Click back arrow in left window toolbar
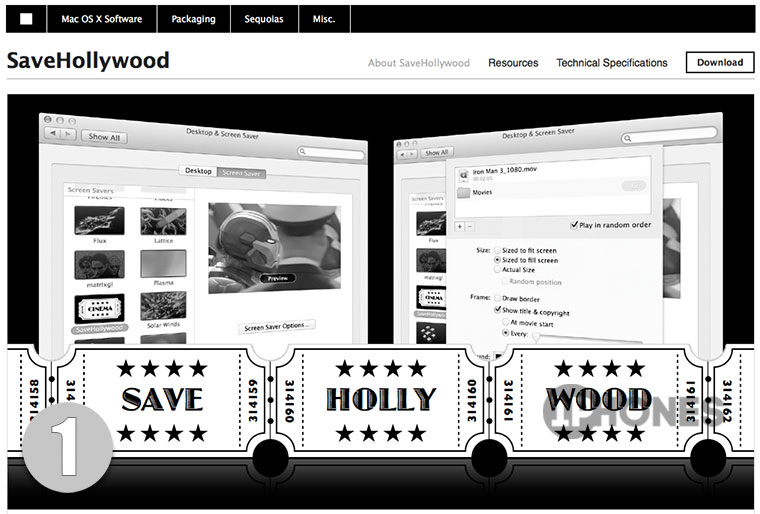Image resolution: width=760 pixels, height=514 pixels. [52, 133]
